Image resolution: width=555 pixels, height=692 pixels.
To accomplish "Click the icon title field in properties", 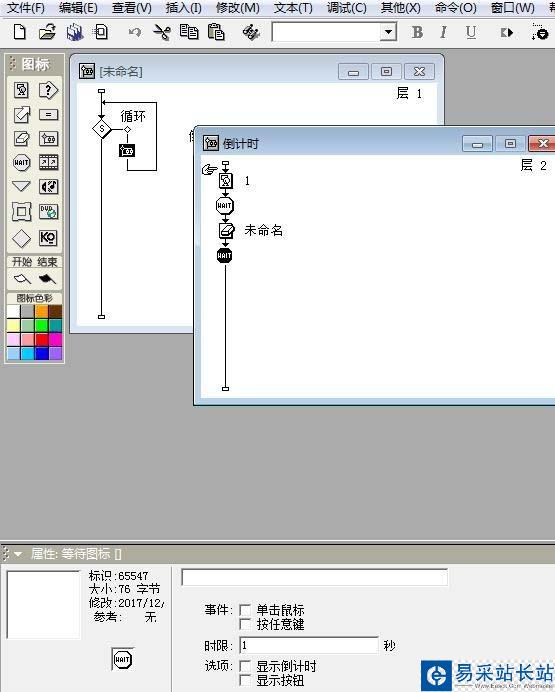I will (315, 578).
